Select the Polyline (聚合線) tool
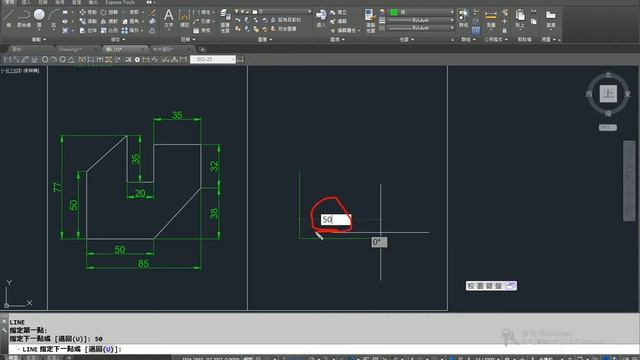640x360 pixels. [24, 17]
